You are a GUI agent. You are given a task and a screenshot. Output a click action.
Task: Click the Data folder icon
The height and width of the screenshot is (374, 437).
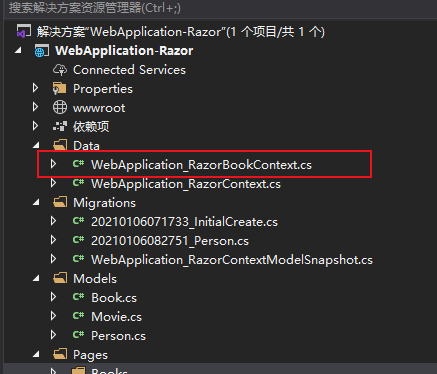pyautogui.click(x=60, y=145)
